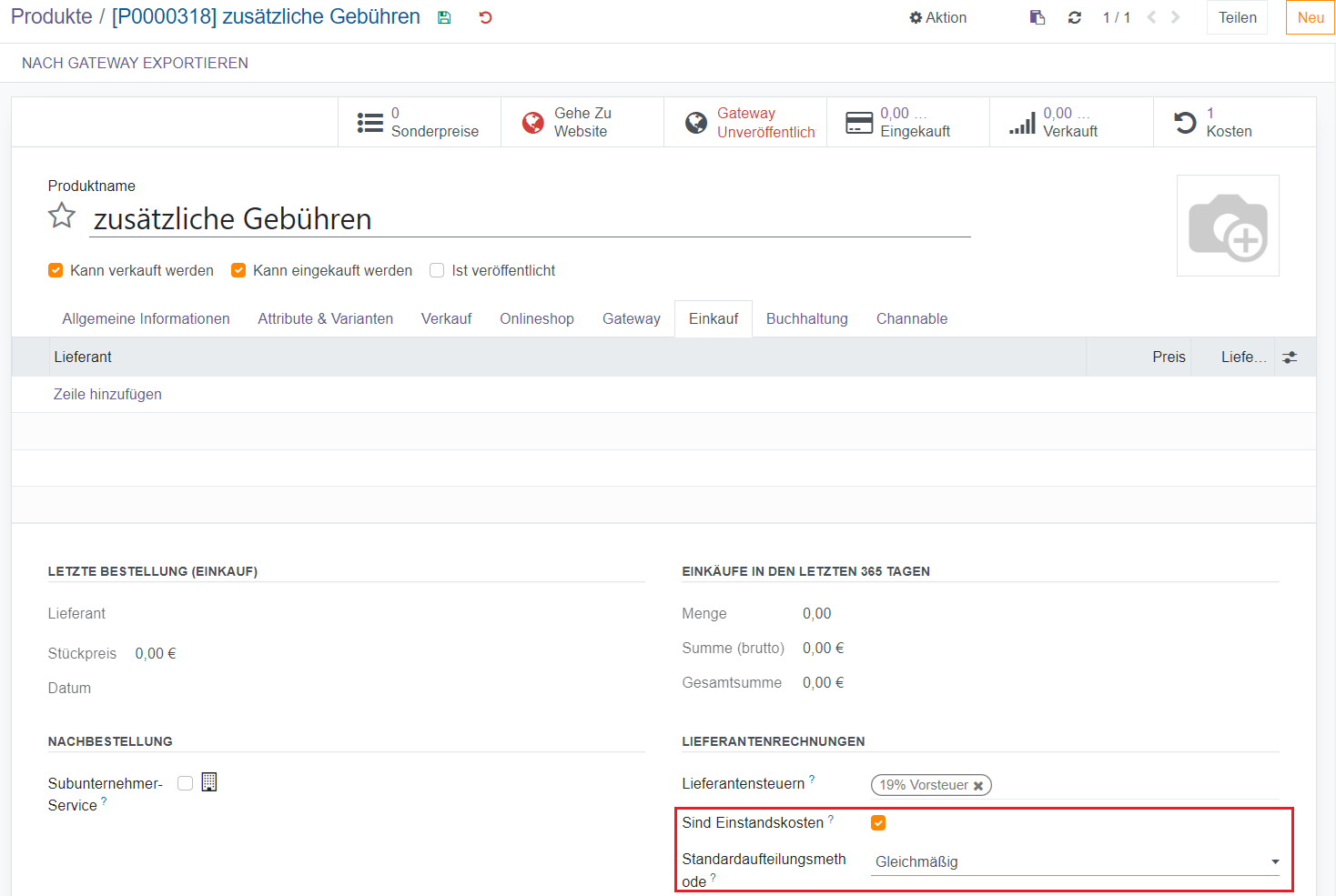This screenshot has height=896, width=1336.
Task: Click the save record disk icon
Action: [x=444, y=18]
